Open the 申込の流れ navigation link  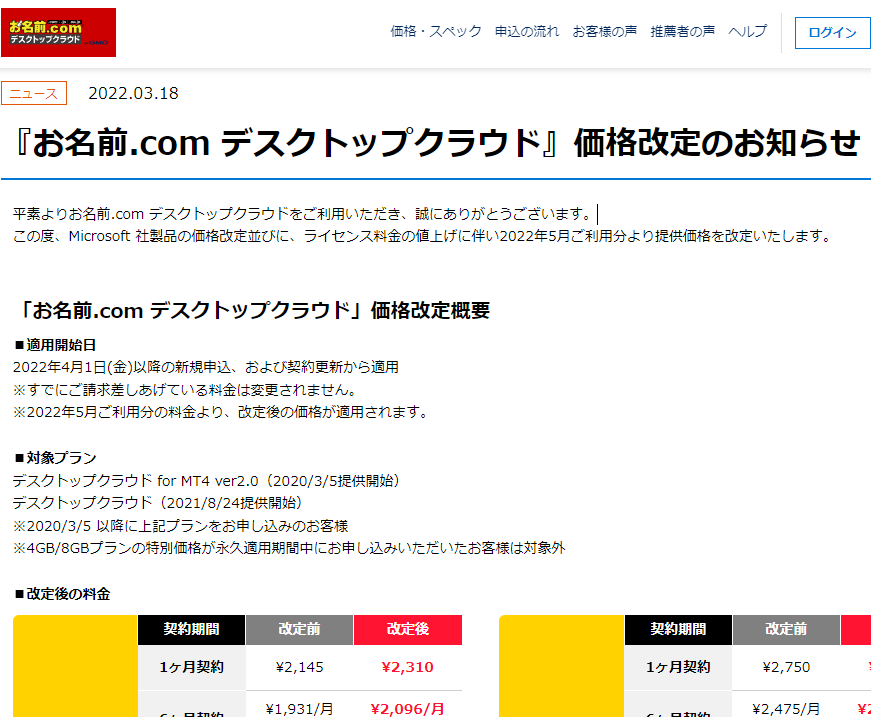(x=527, y=32)
